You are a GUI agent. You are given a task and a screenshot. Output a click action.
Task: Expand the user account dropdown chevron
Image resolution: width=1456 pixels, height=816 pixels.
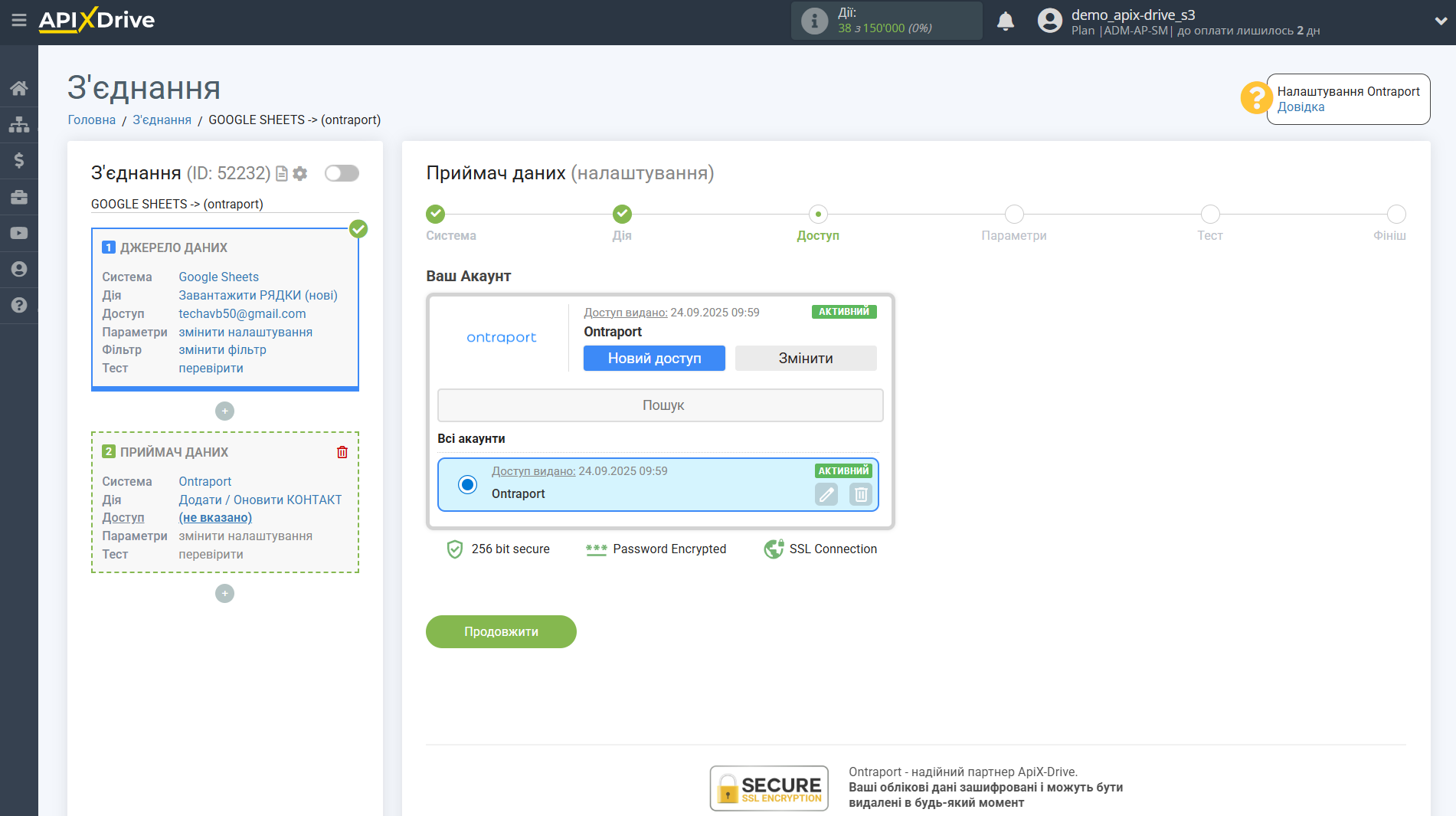point(1440,21)
